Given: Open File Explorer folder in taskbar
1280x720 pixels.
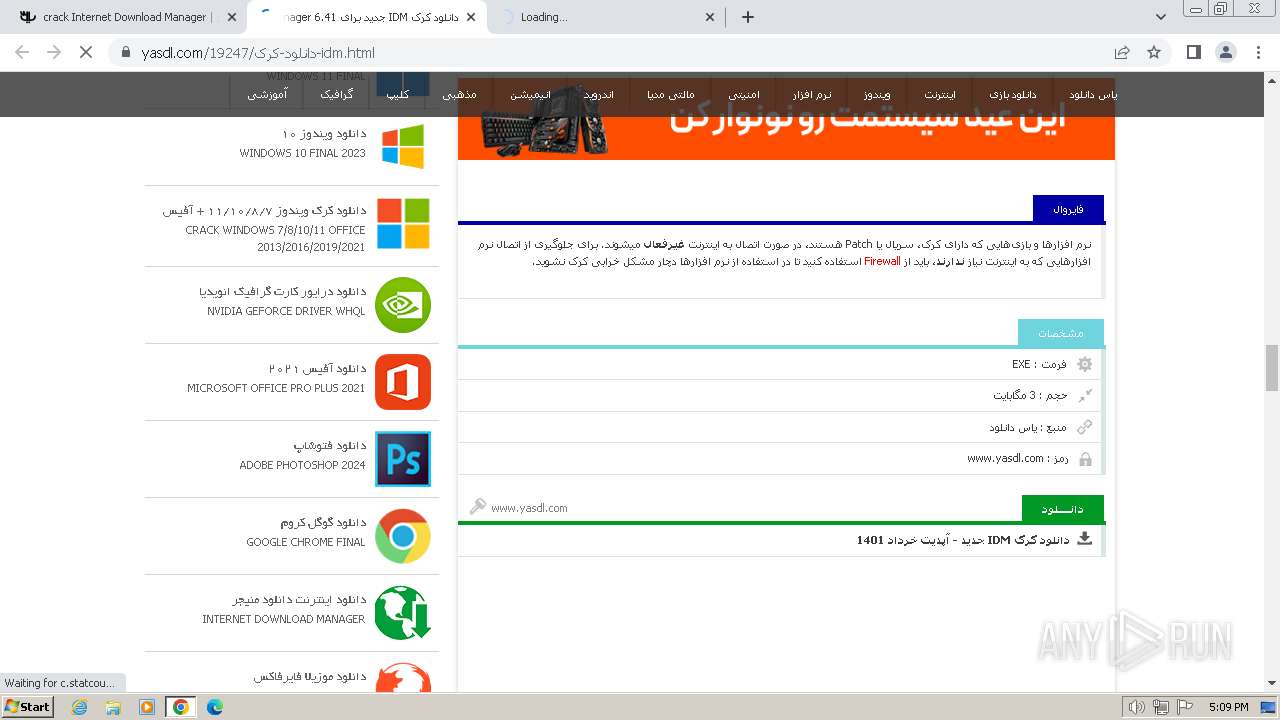Looking at the screenshot, I should coord(113,707).
